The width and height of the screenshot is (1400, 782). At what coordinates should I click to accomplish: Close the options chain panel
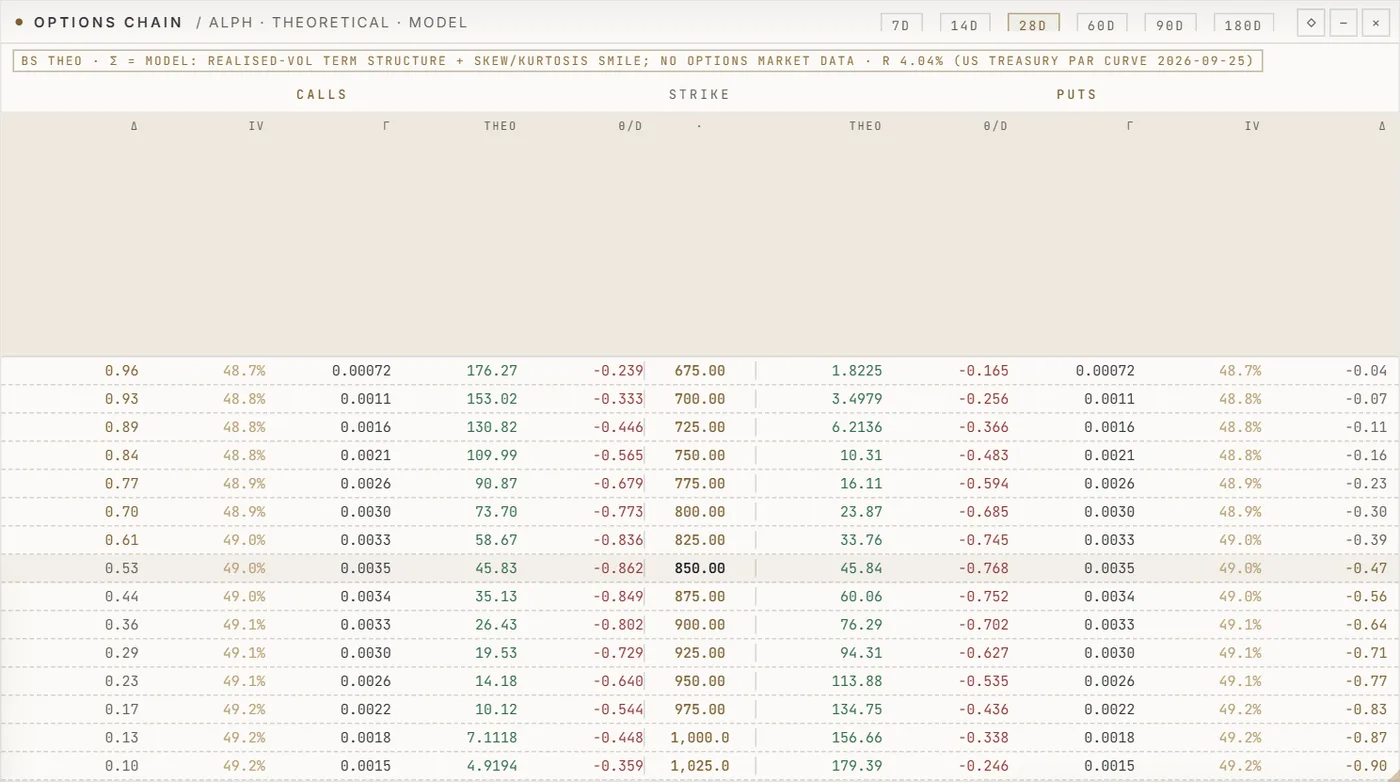click(1377, 22)
